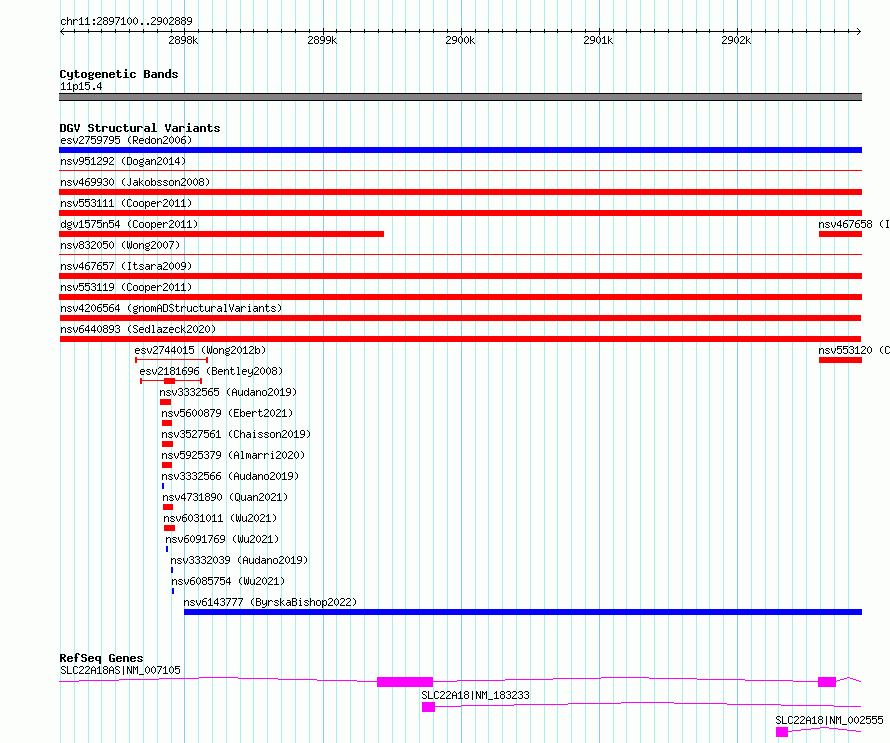Click the esv2759795 (Redon2006) variant label

click(126, 140)
